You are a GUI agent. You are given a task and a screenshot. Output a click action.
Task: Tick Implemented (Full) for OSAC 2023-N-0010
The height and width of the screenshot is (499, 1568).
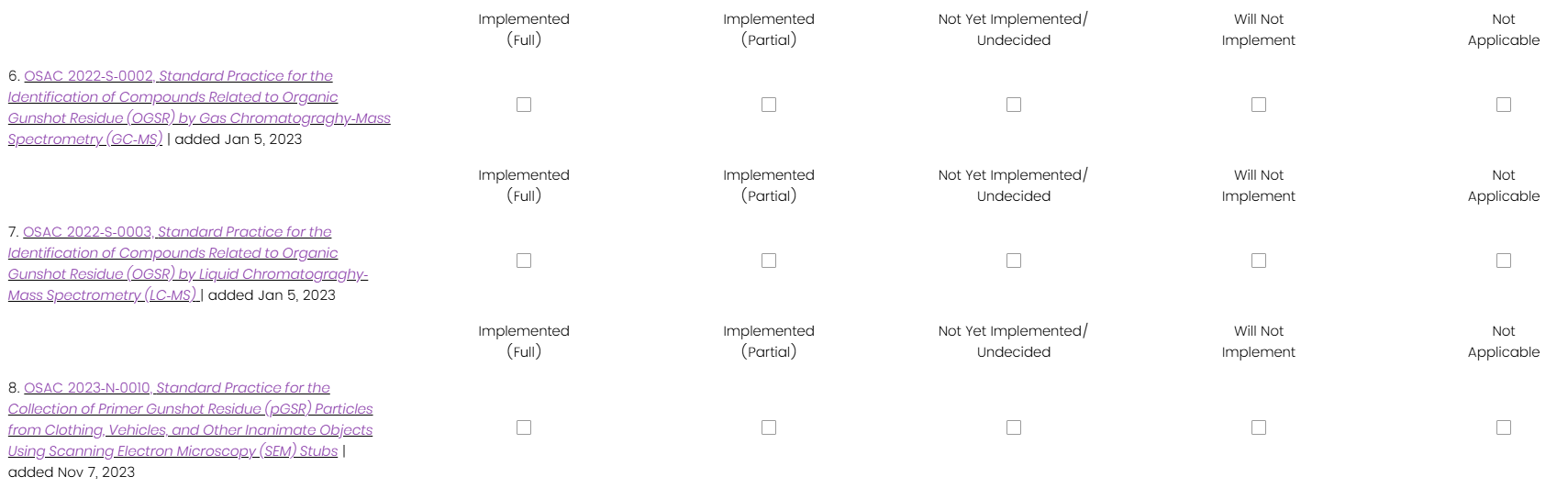(x=524, y=427)
